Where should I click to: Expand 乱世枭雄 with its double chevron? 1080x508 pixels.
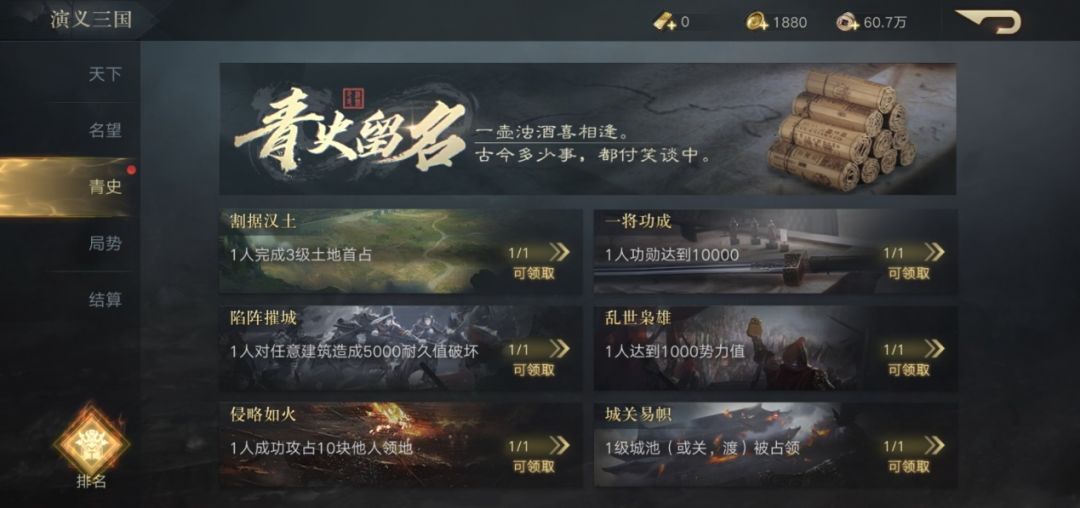(934, 349)
